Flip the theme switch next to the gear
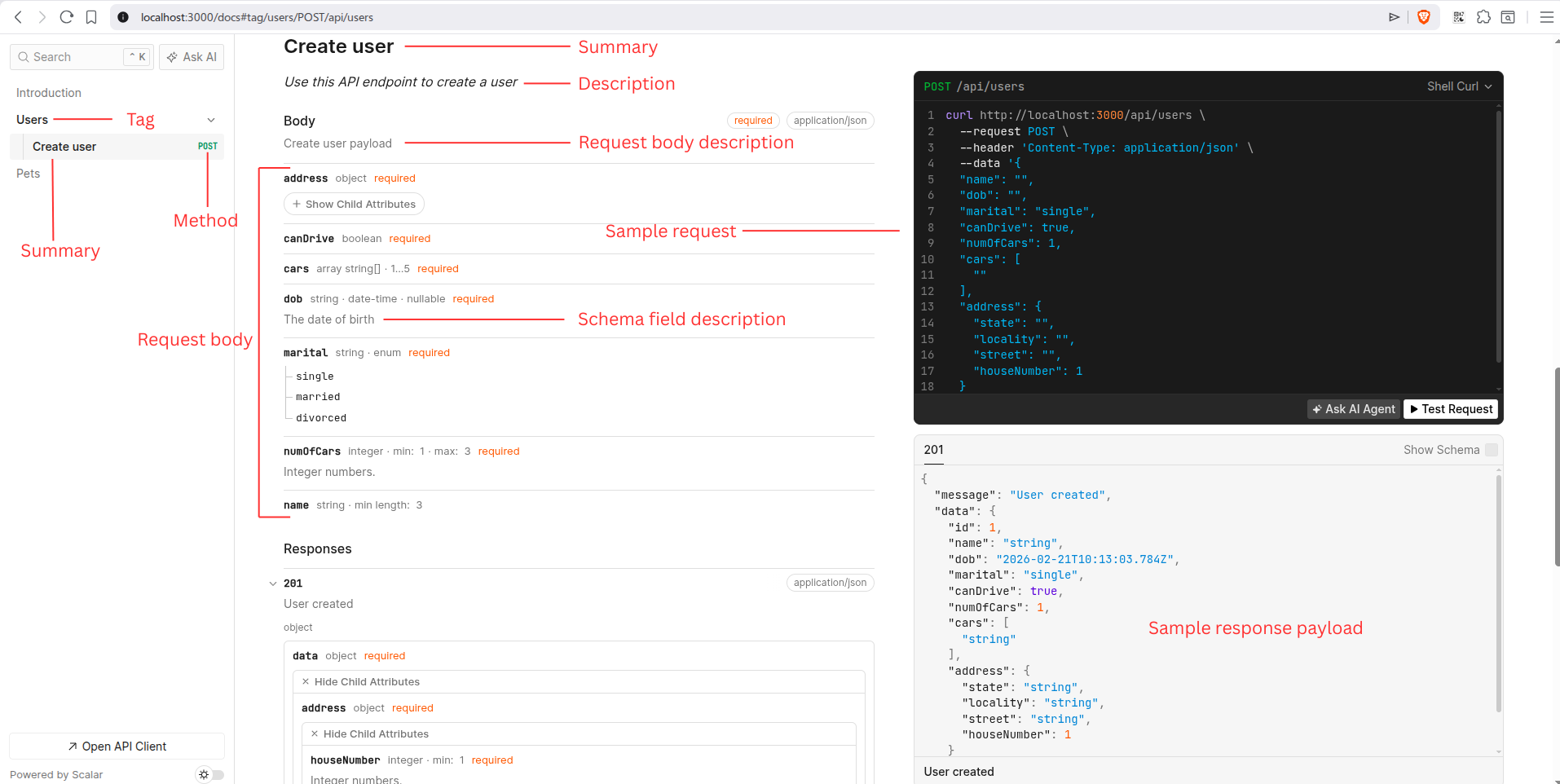 pyautogui.click(x=216, y=774)
